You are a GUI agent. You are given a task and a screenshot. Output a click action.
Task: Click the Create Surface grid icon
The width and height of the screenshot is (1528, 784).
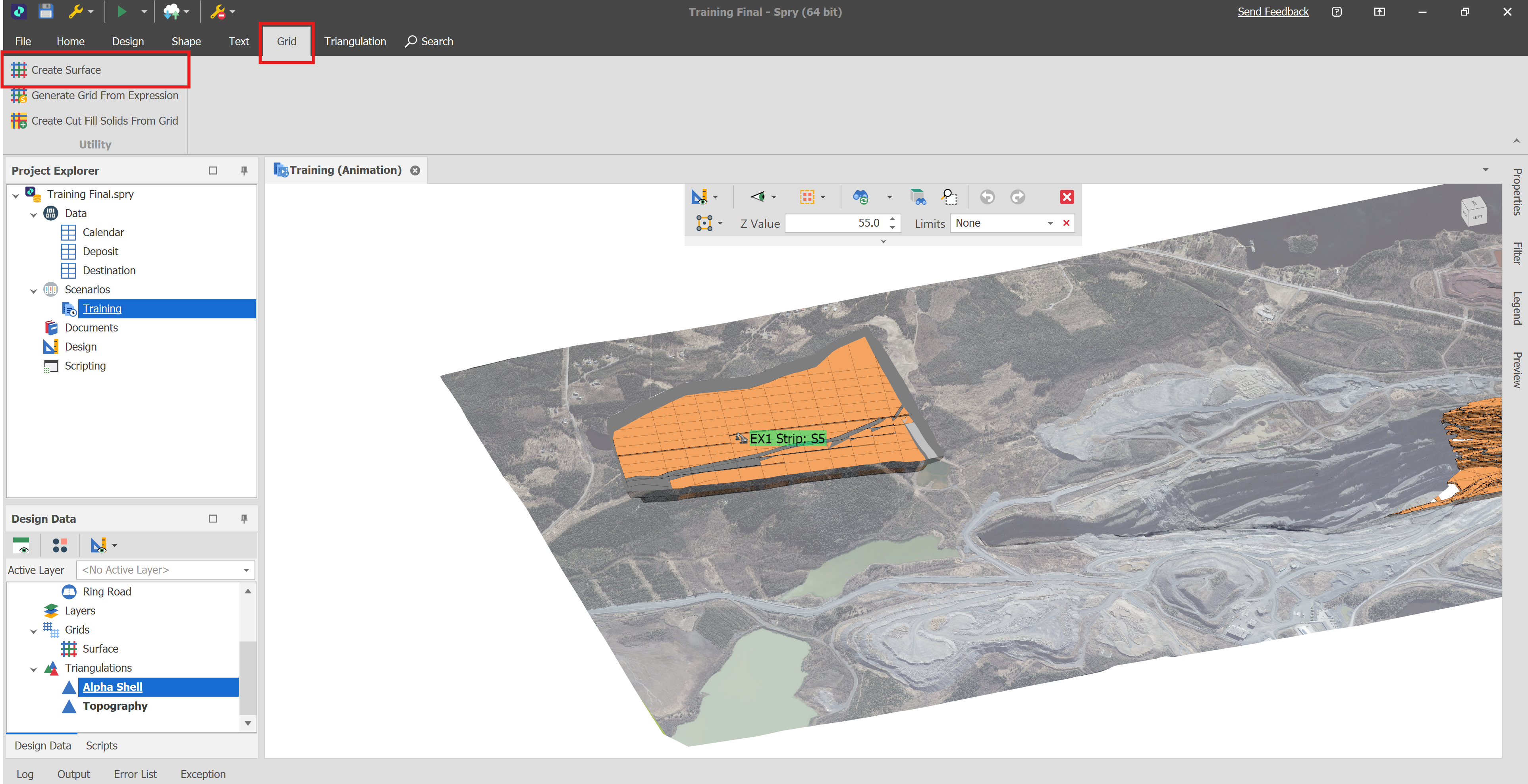pos(19,70)
